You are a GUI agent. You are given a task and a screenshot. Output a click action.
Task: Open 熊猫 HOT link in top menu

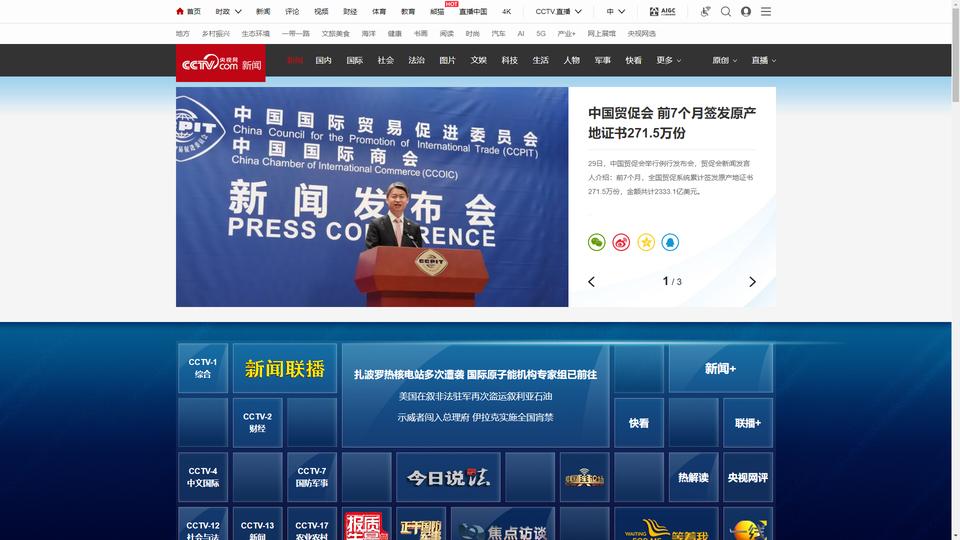coord(437,12)
